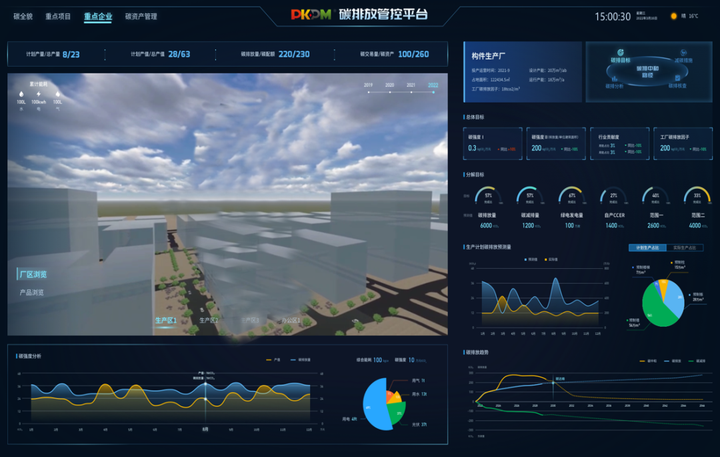Switch to the 碳全貌 tab
This screenshot has width=720, height=457.
click(x=23, y=17)
